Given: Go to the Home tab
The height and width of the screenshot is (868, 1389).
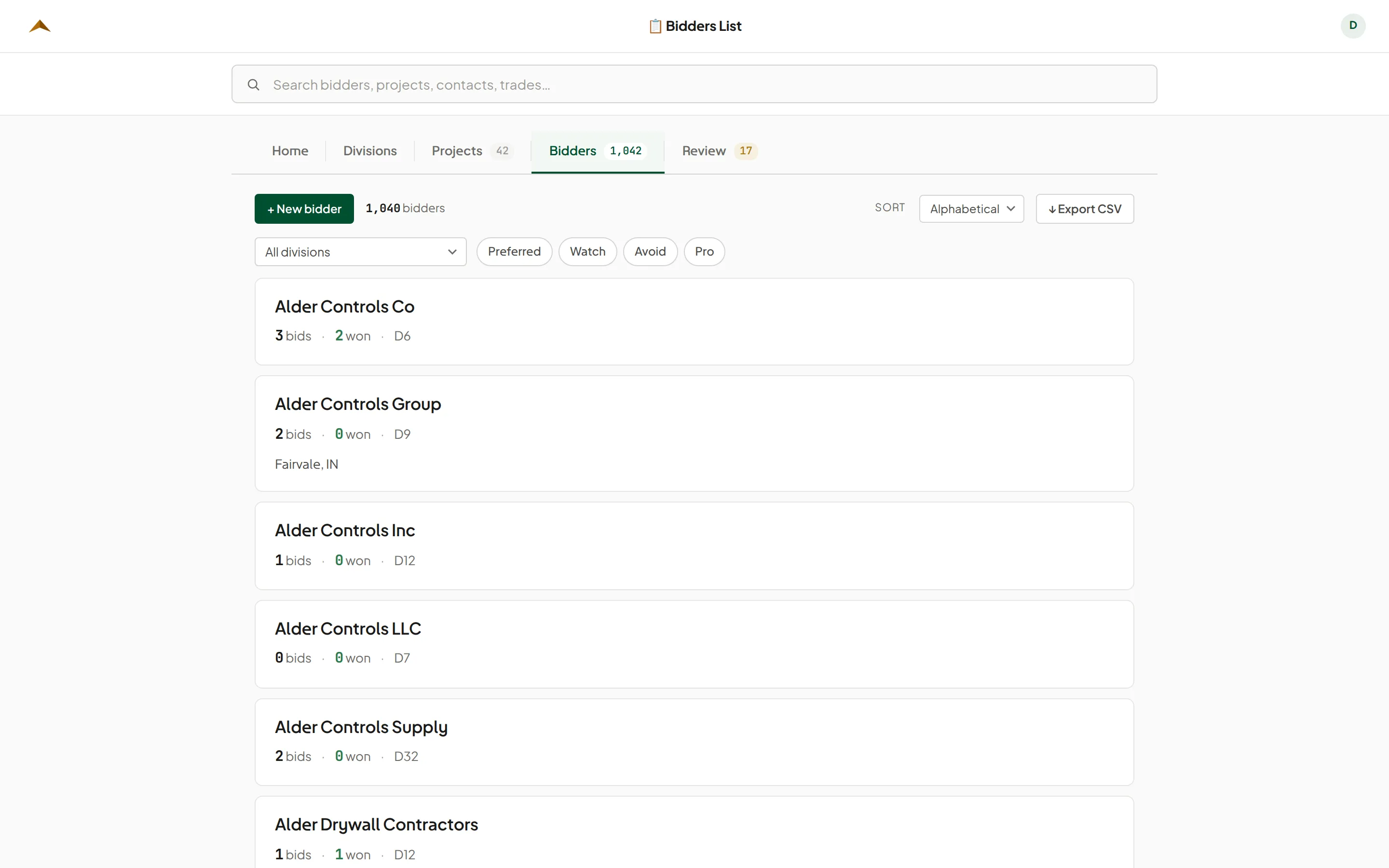Looking at the screenshot, I should tap(290, 151).
